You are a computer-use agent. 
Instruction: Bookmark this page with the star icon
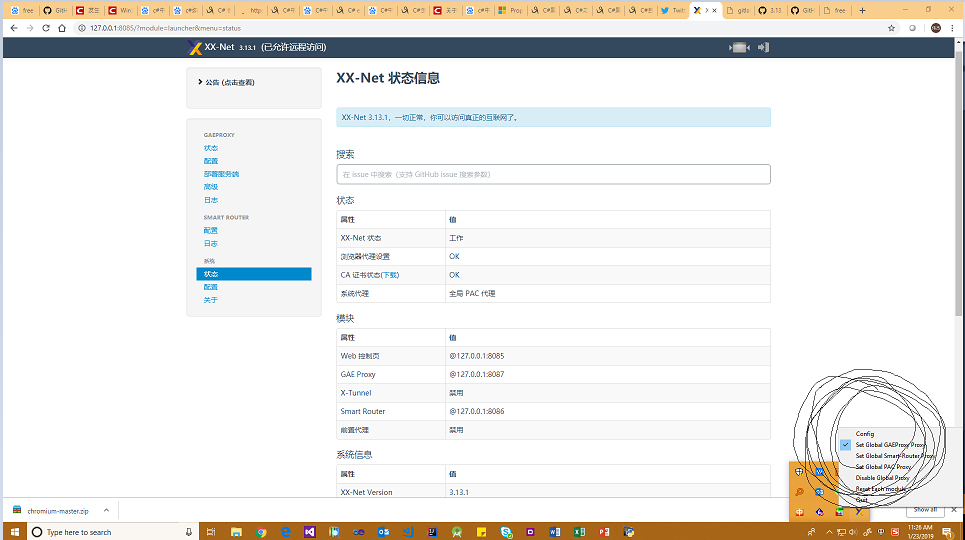(891, 28)
